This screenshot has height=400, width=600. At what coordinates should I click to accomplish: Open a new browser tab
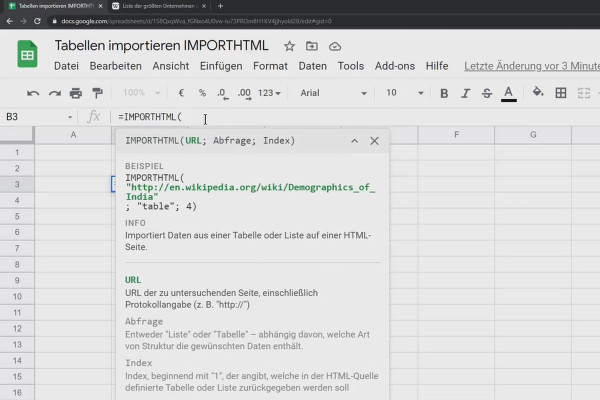click(220, 6)
